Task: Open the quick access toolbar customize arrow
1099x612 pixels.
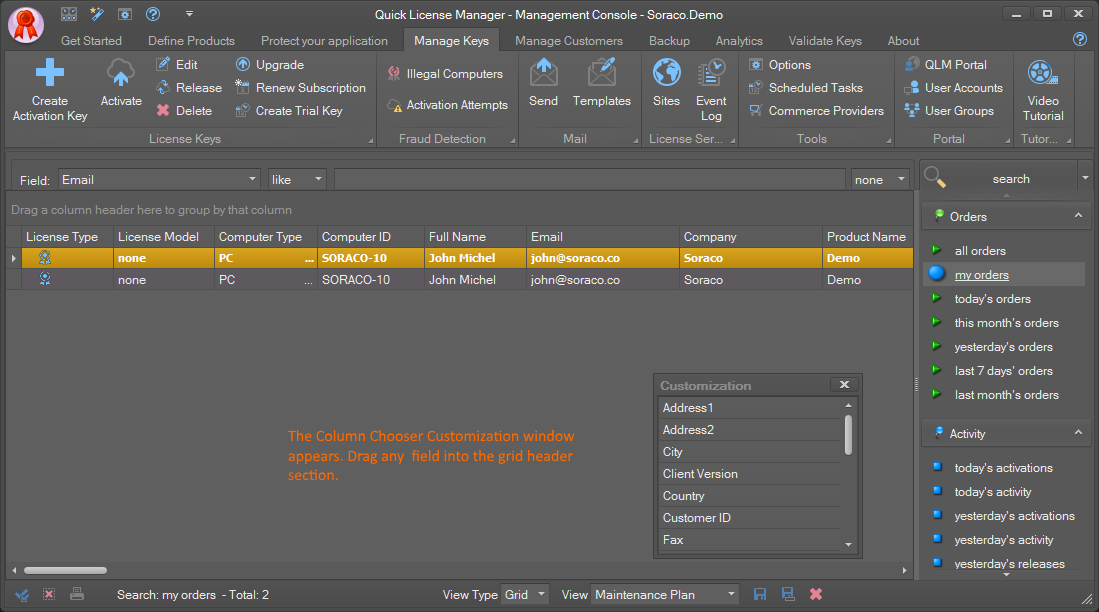Action: [x=189, y=14]
